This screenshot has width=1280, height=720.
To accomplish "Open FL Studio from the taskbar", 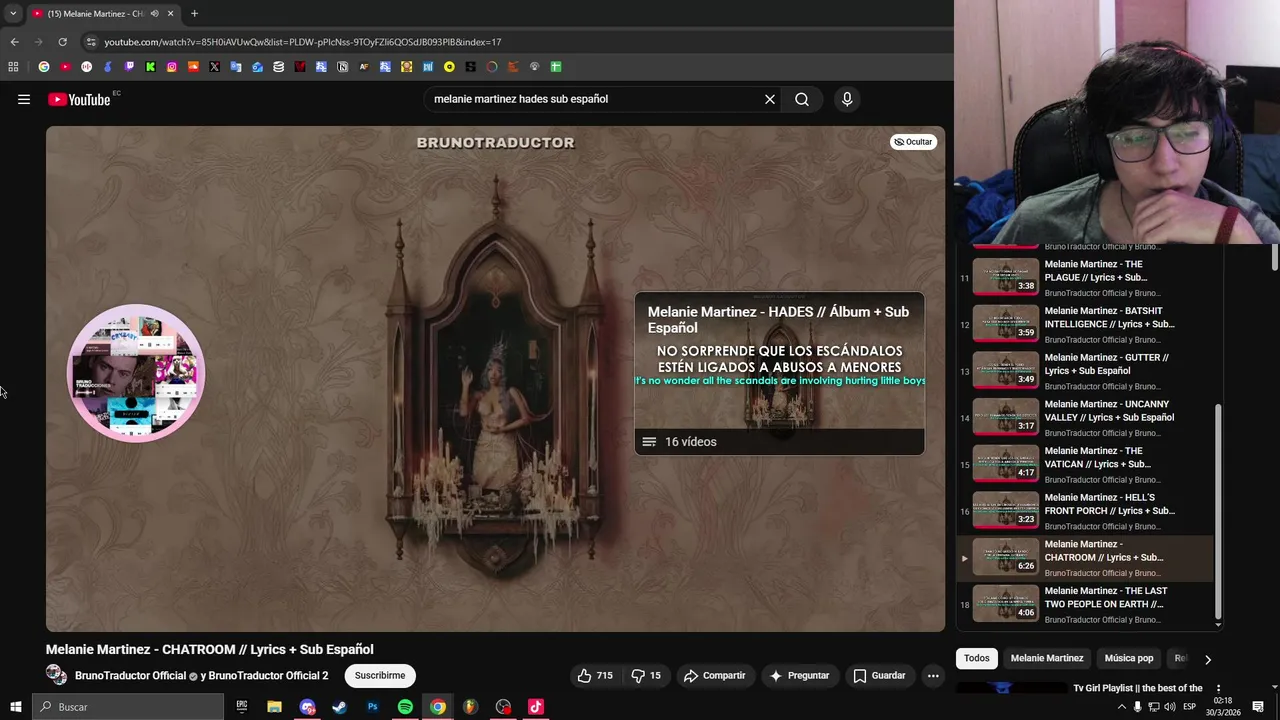I will coord(470,707).
